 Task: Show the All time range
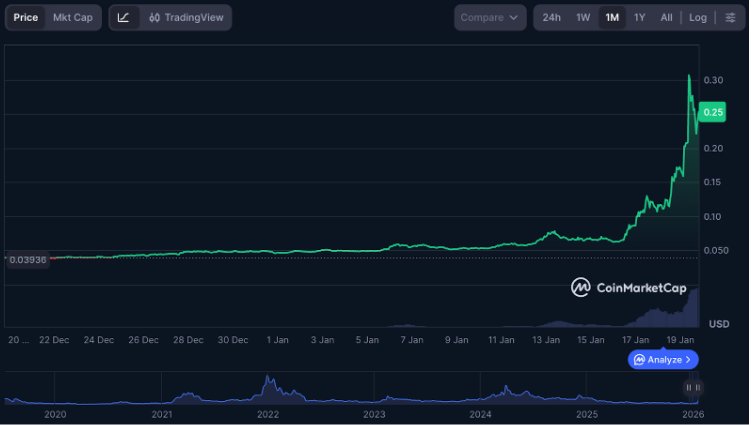666,17
